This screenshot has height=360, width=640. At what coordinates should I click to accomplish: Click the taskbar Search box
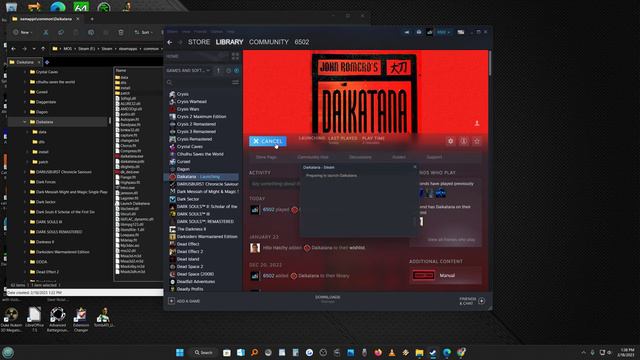tap(204, 352)
